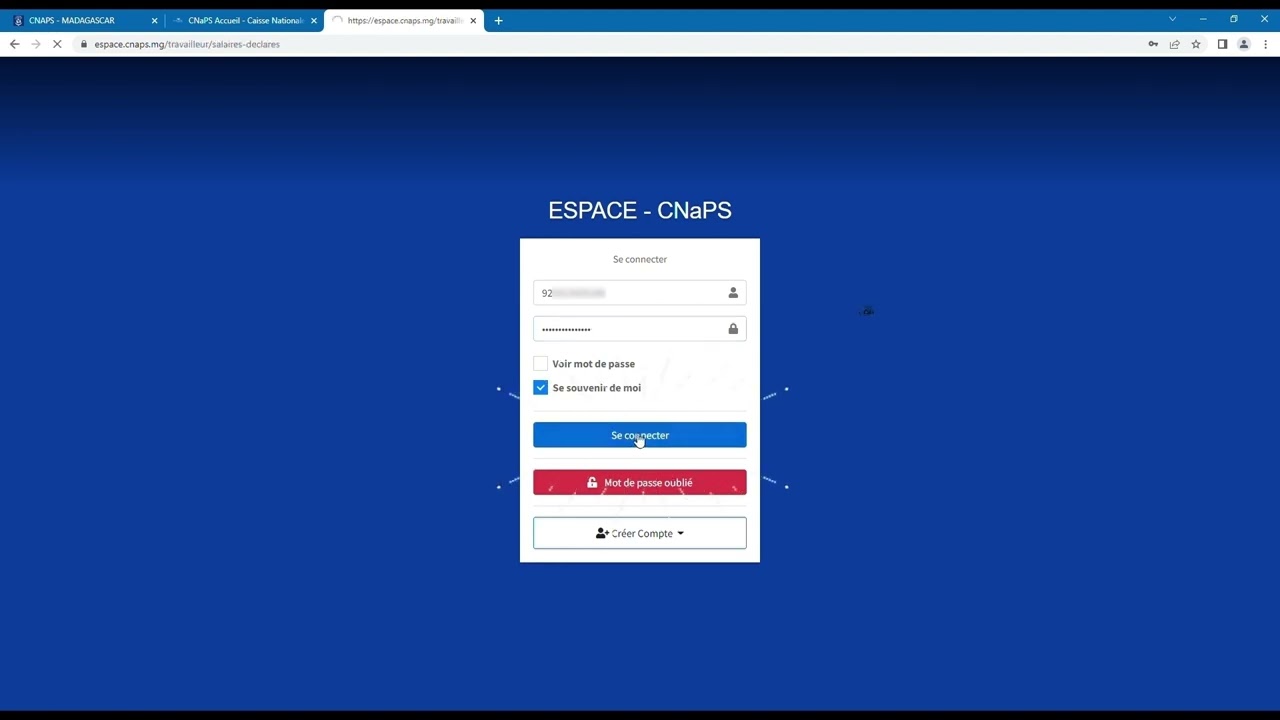The height and width of the screenshot is (720, 1280).
Task: Stop loading the page
Action: tap(57, 44)
